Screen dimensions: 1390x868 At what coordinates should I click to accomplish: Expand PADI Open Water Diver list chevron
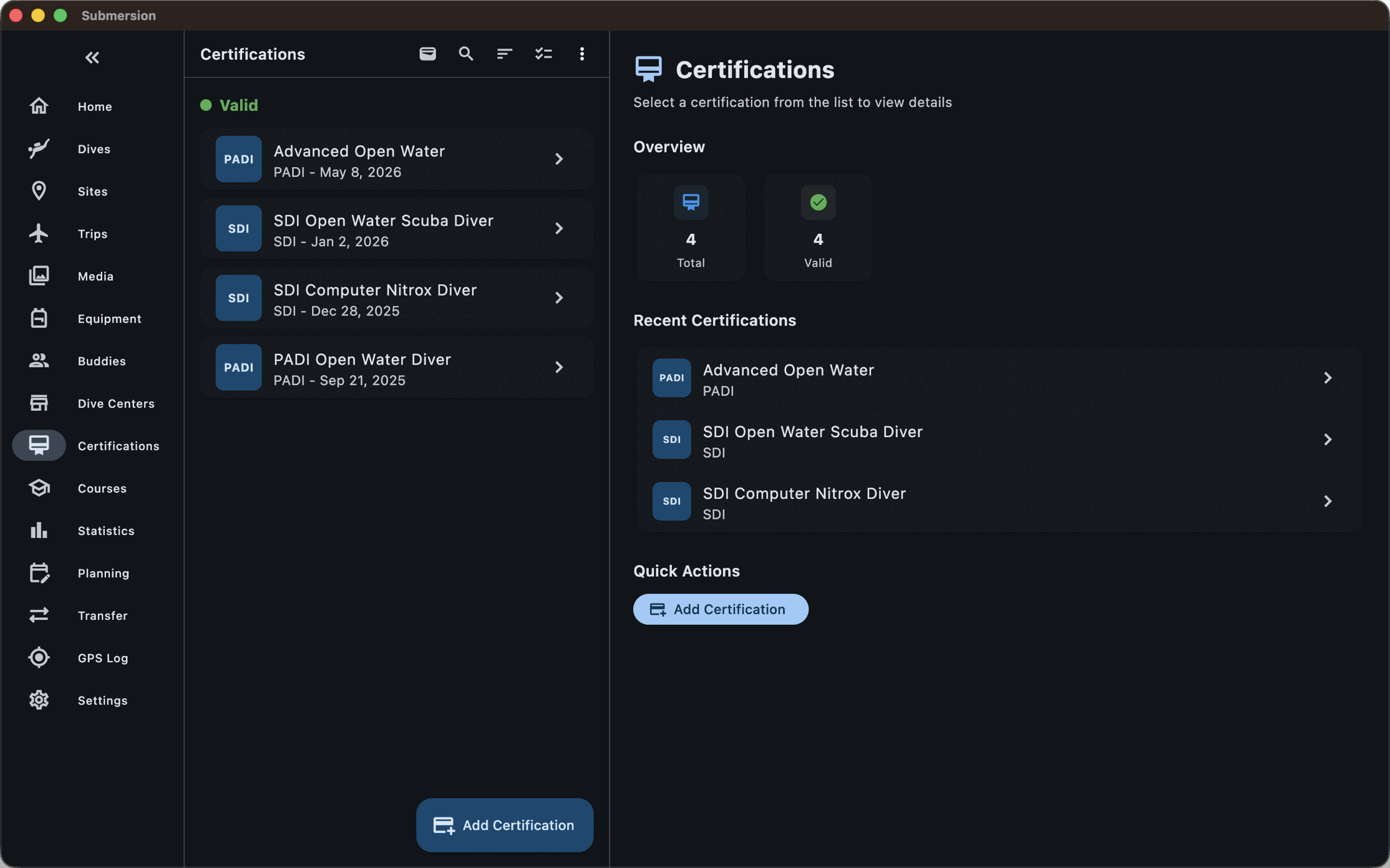click(x=559, y=367)
